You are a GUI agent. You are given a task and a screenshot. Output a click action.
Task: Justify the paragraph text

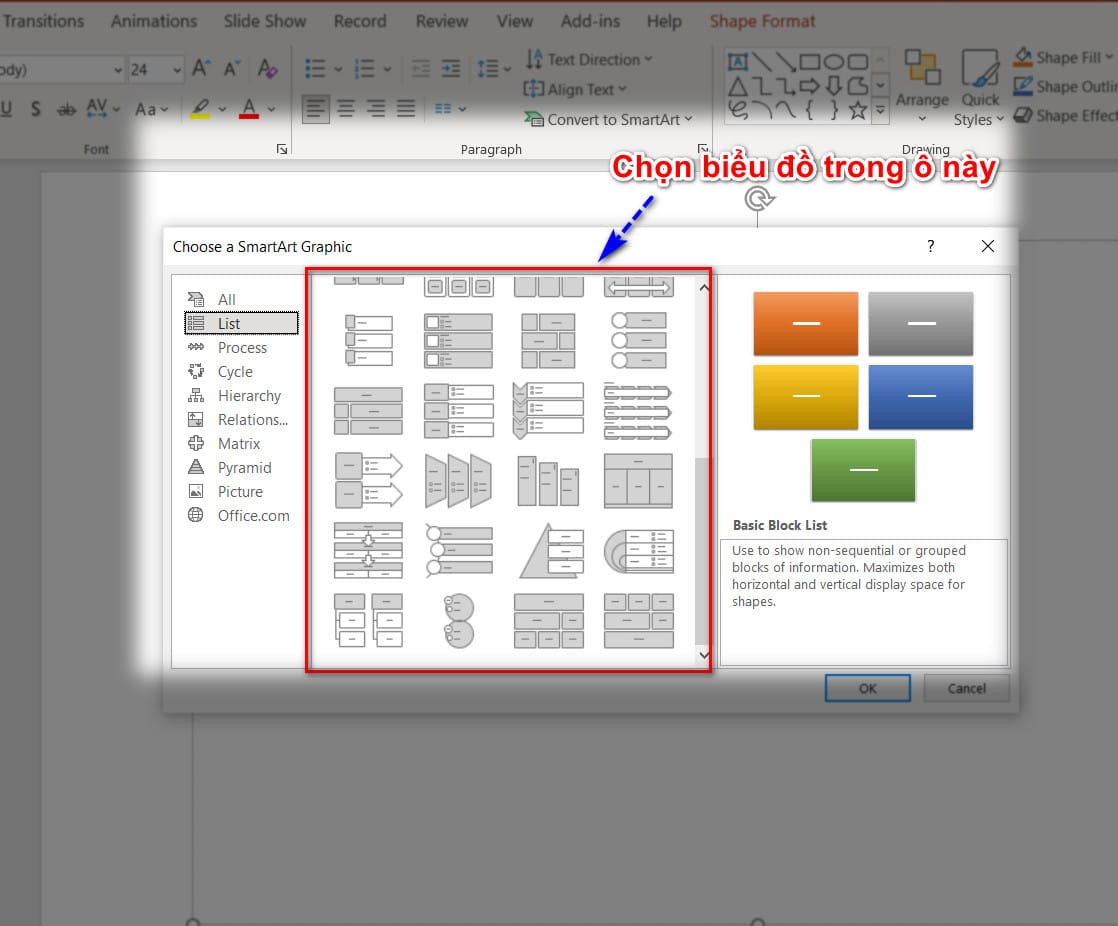point(406,109)
